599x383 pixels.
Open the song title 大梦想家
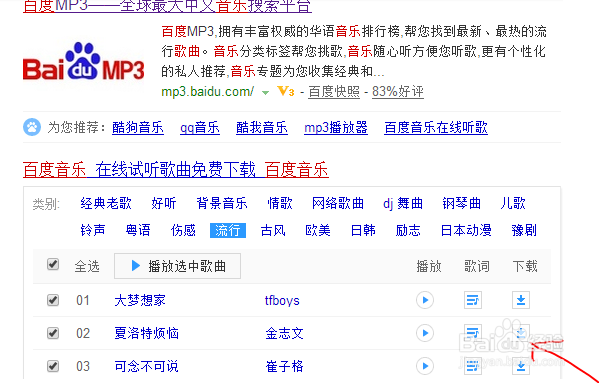pyautogui.click(x=140, y=301)
